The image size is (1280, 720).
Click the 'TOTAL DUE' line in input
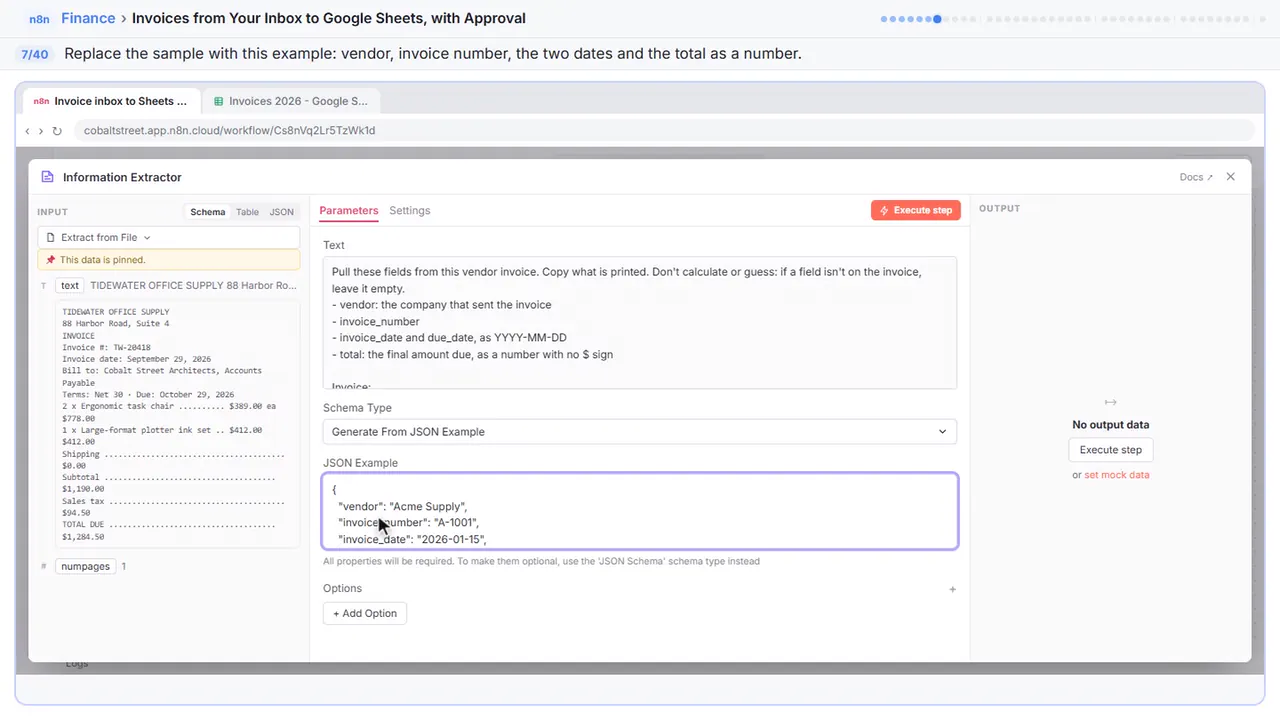[x=168, y=525]
